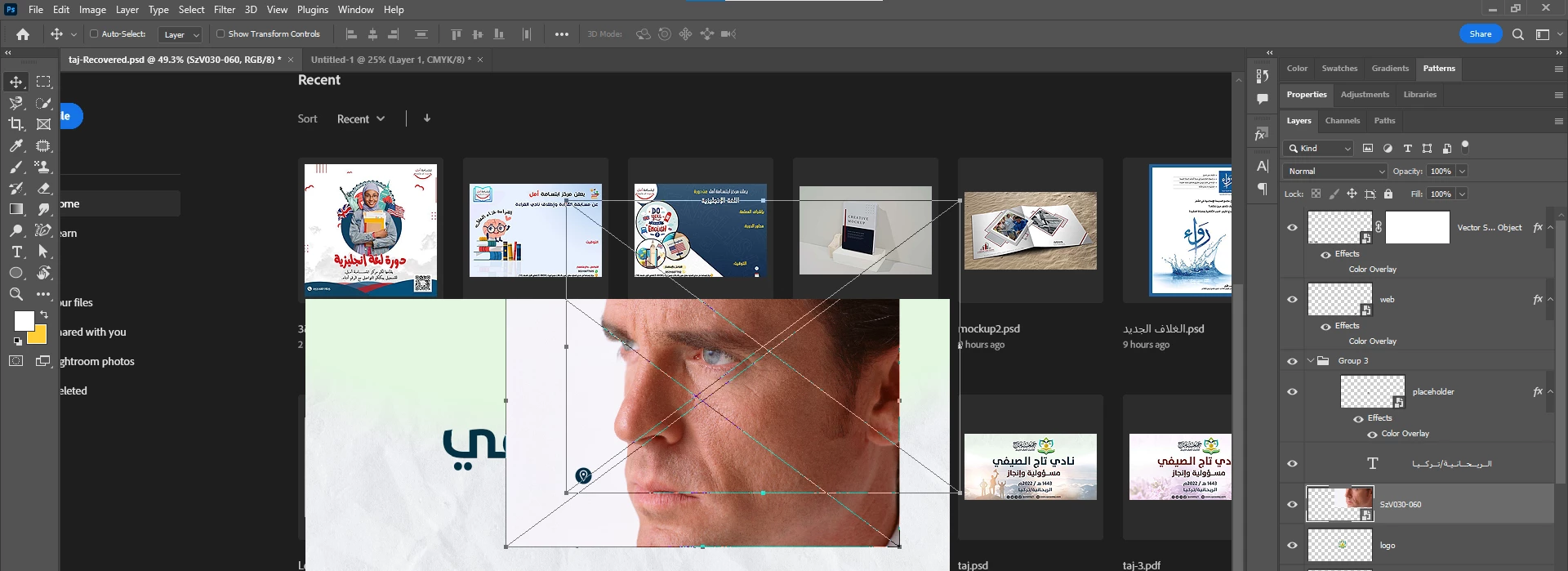Open the Image menu
Viewport: 1568px width, 571px height.
point(92,10)
